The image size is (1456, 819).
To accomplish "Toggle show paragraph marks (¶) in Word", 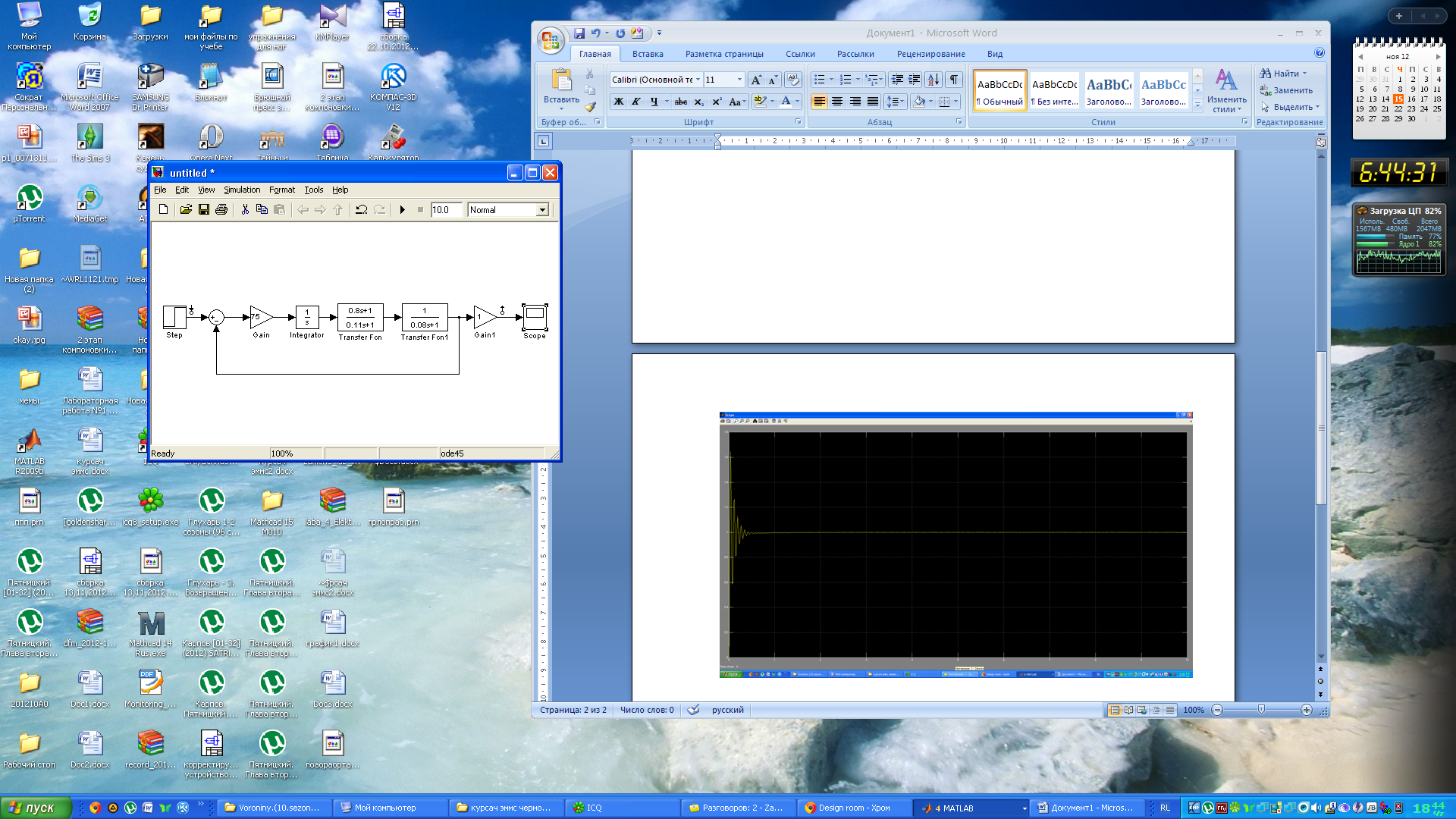I will [954, 80].
